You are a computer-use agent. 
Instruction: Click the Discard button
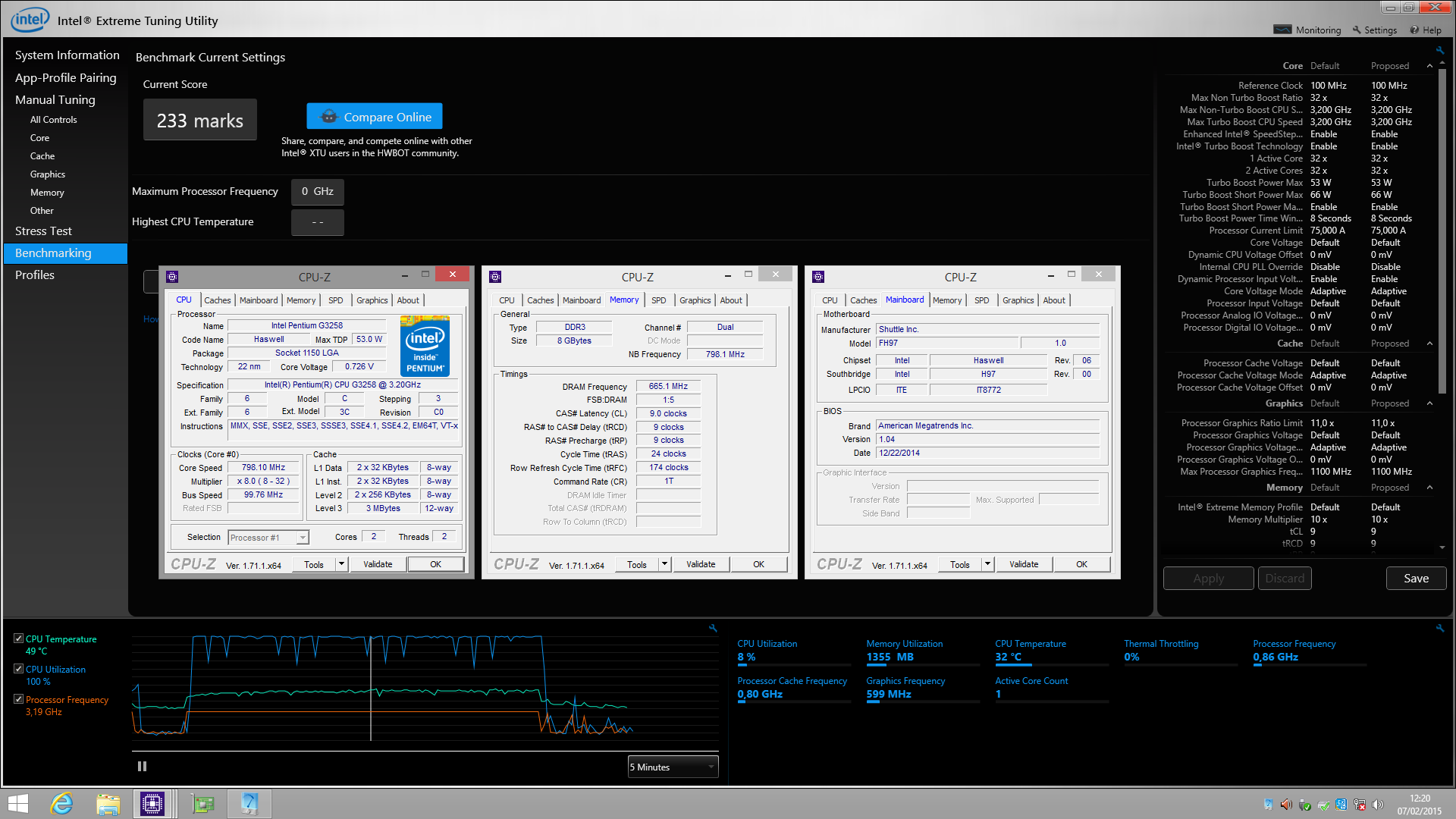(1285, 578)
